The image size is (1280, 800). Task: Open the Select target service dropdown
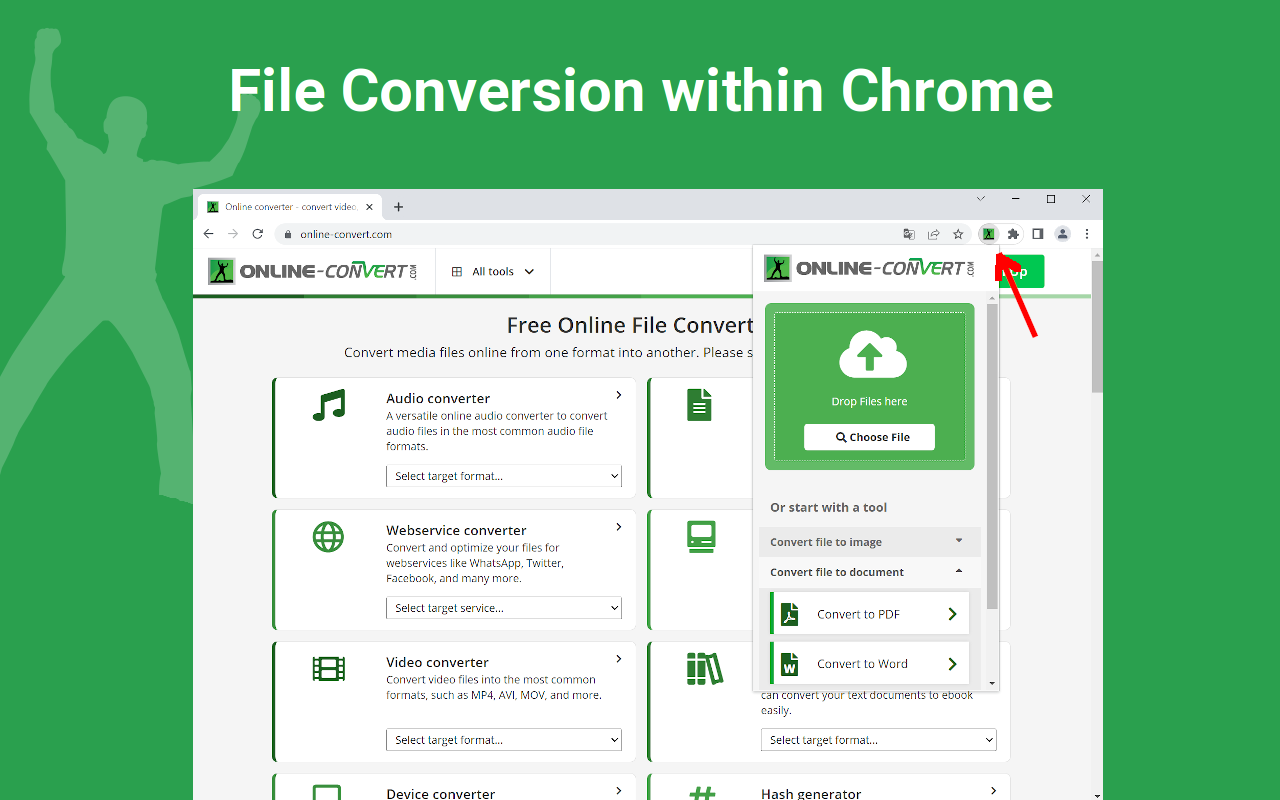[x=504, y=607]
